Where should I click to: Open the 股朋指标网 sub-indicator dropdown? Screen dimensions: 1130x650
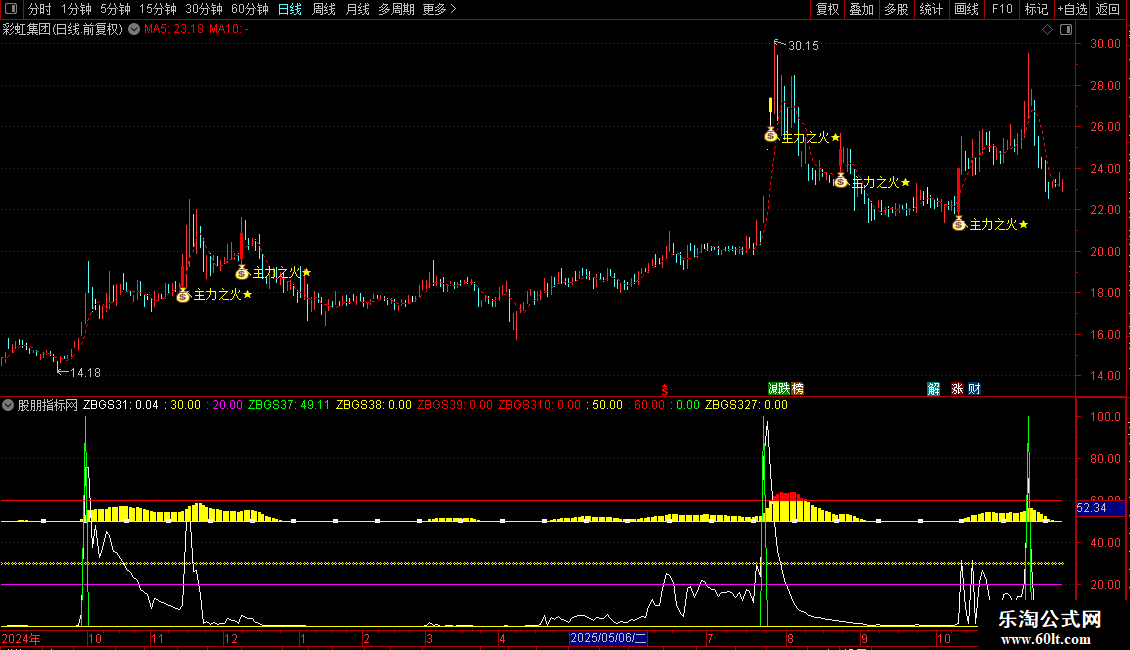tap(8, 405)
